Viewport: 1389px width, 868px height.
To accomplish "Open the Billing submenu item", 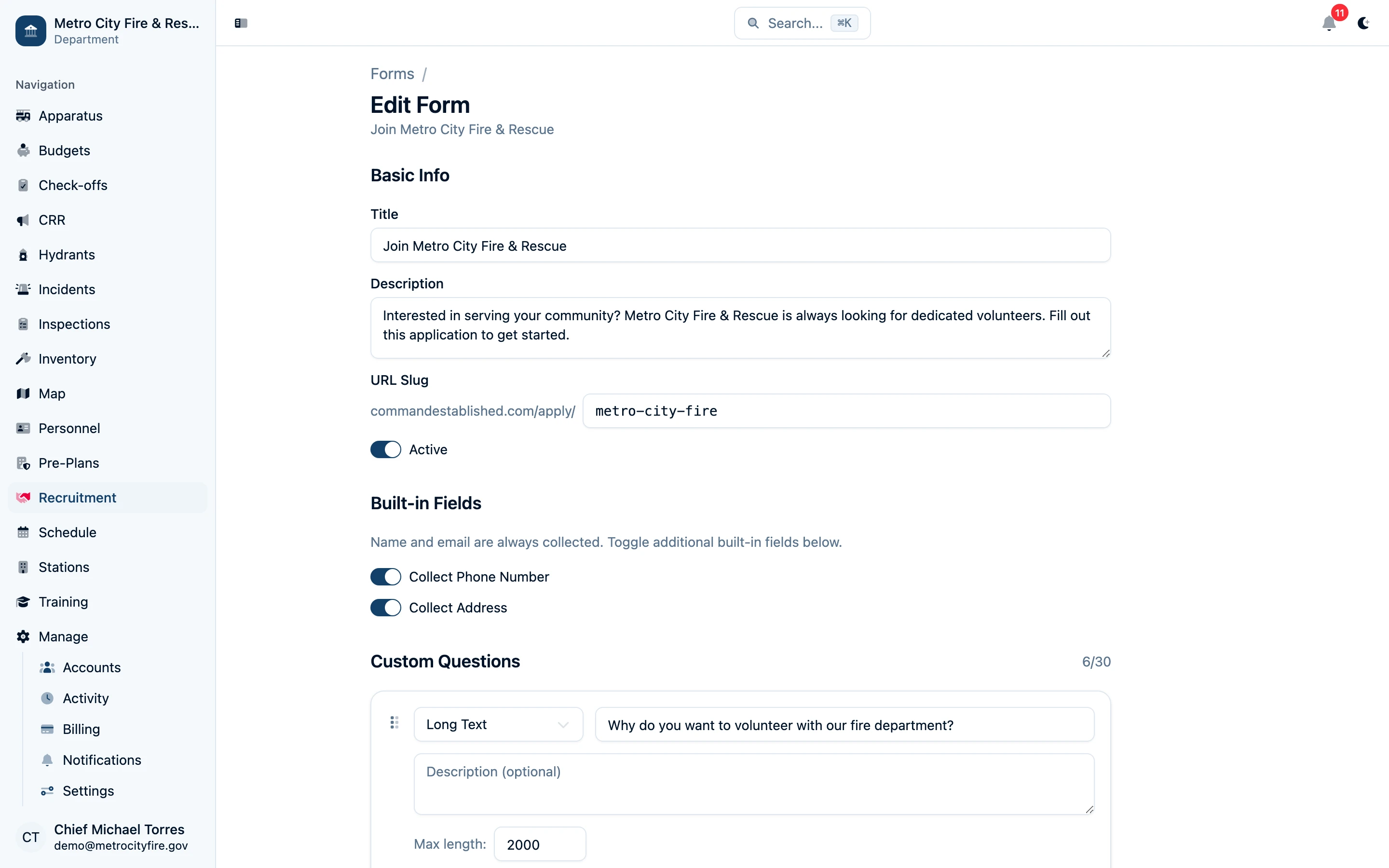I will [x=81, y=729].
